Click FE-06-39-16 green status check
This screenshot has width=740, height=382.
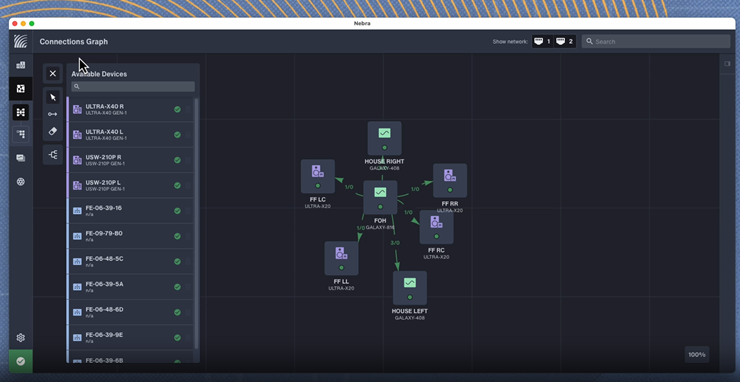(177, 211)
